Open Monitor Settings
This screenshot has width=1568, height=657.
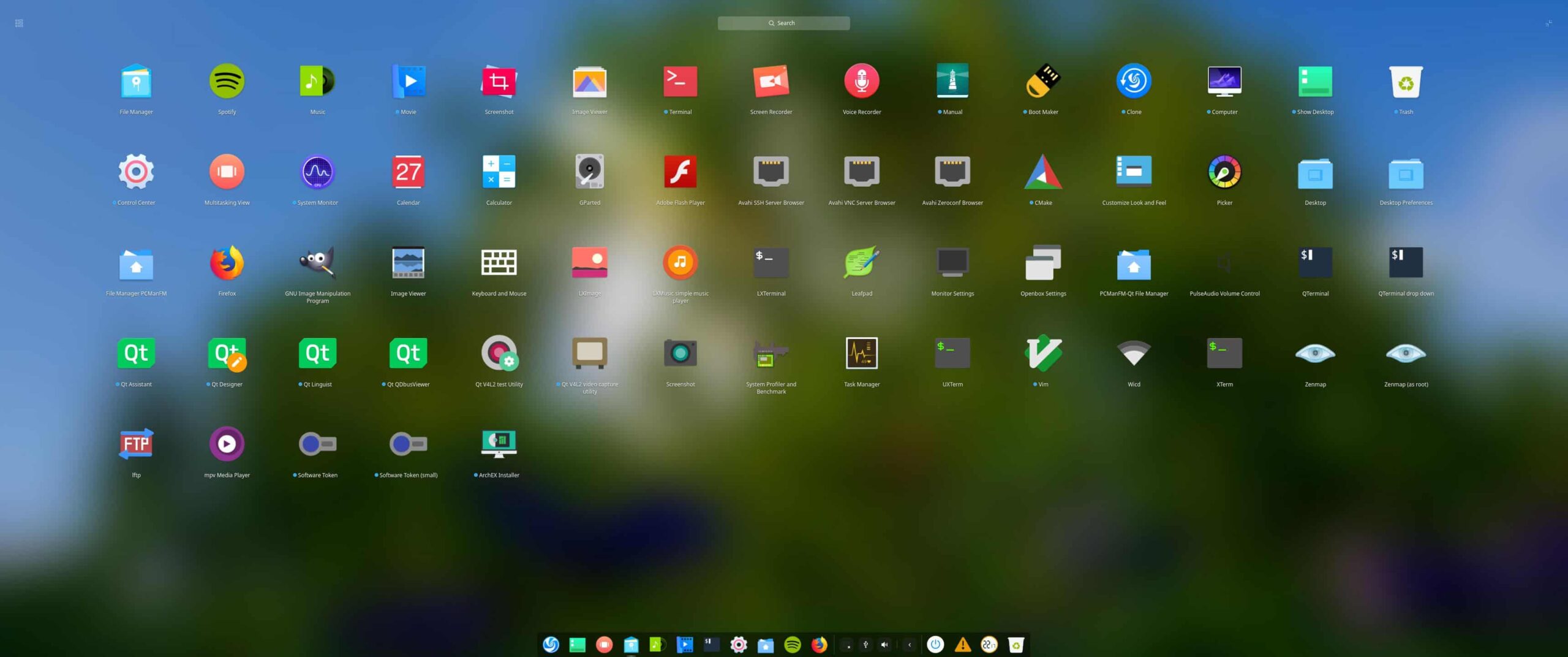(x=952, y=263)
